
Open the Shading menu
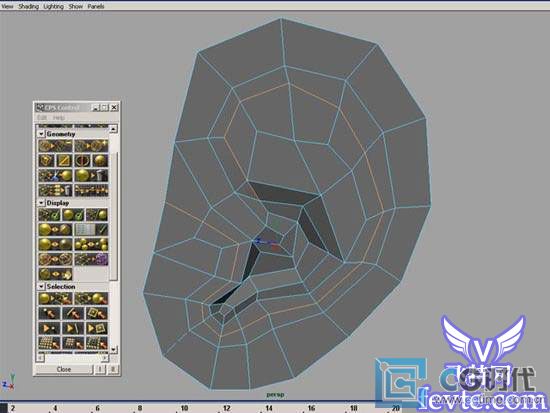[x=28, y=6]
